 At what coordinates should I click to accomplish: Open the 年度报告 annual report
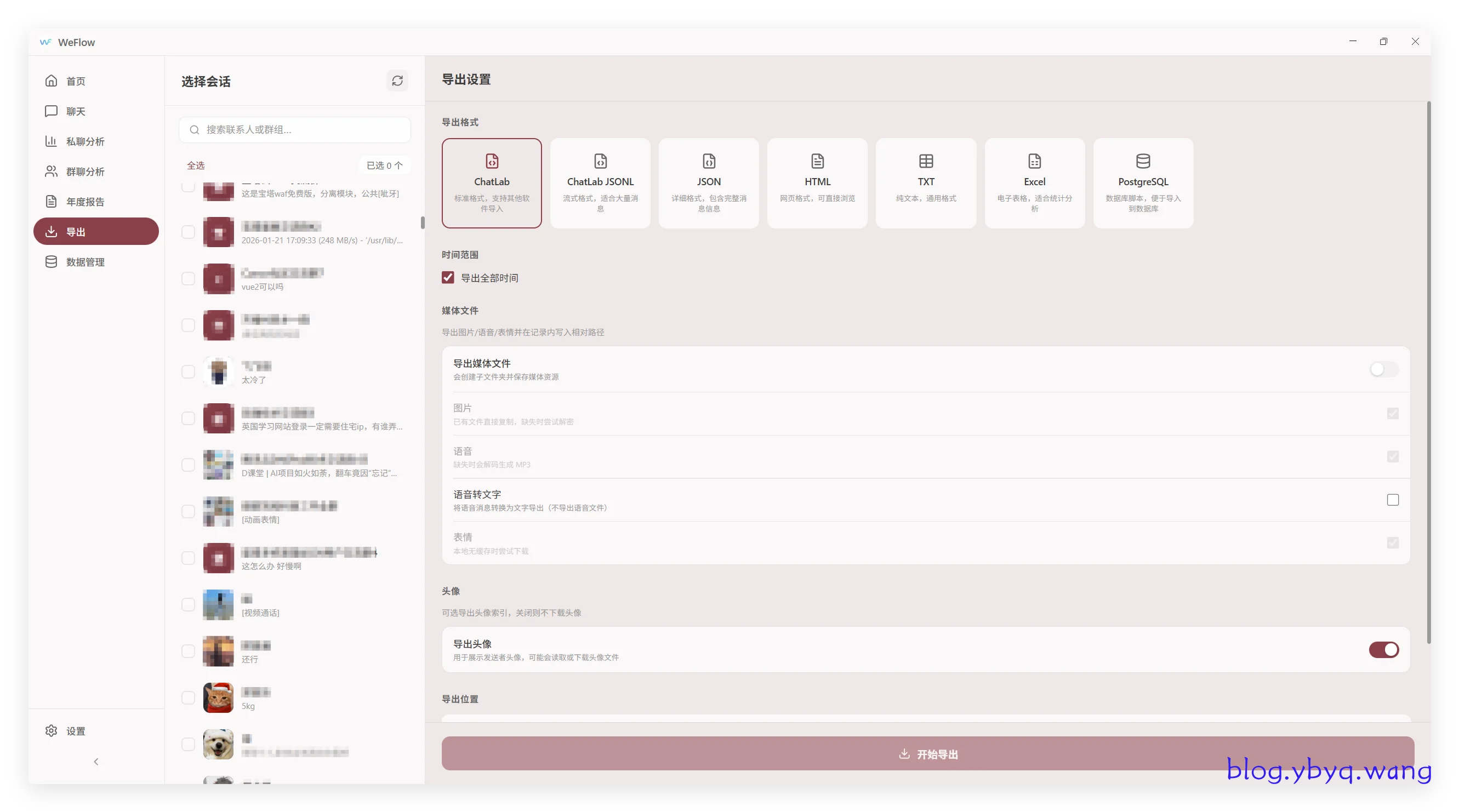[x=85, y=202]
